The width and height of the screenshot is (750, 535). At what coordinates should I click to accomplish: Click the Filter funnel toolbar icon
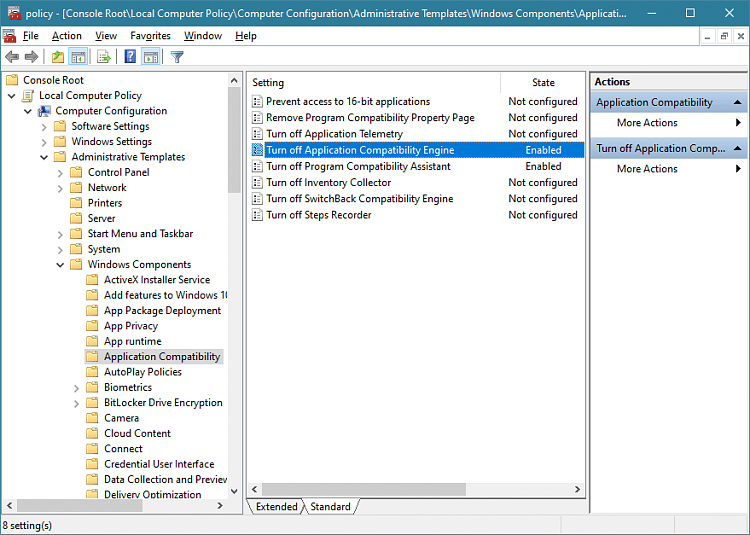(177, 57)
